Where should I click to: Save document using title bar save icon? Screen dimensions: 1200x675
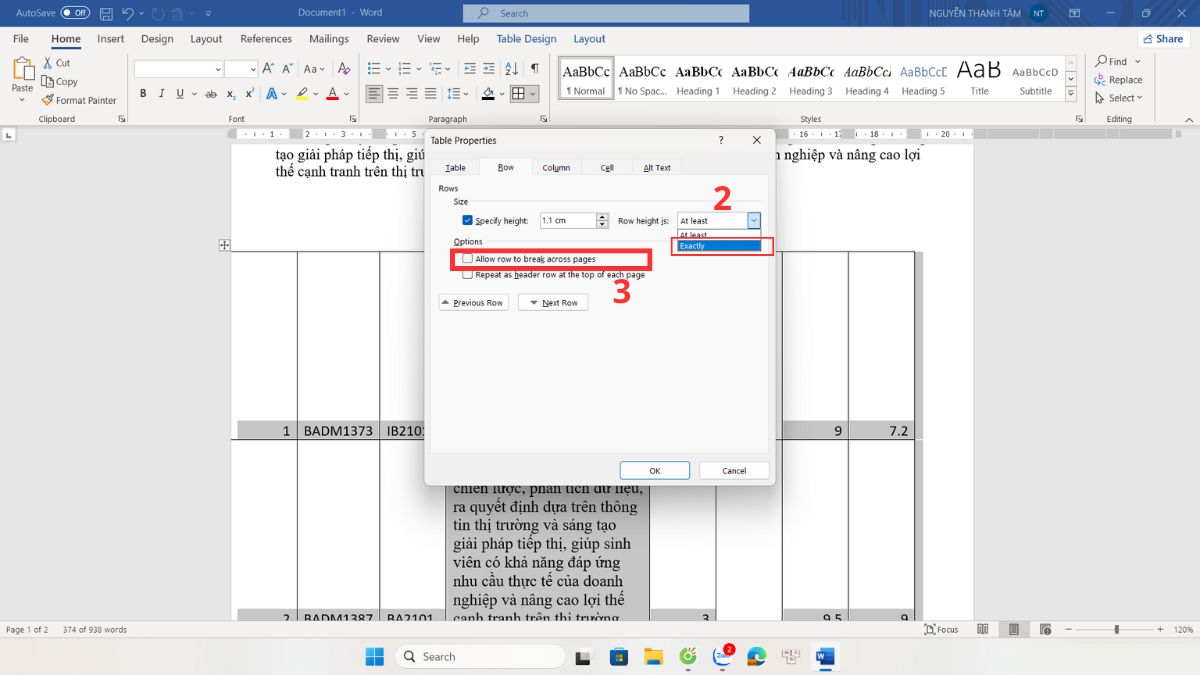[x=106, y=13]
